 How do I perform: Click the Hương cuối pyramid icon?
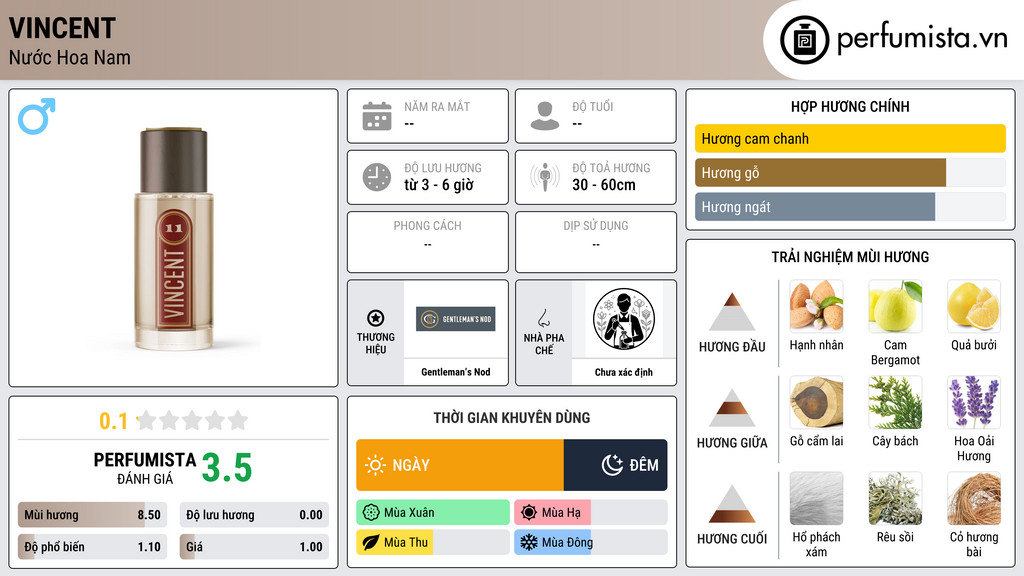(x=732, y=504)
